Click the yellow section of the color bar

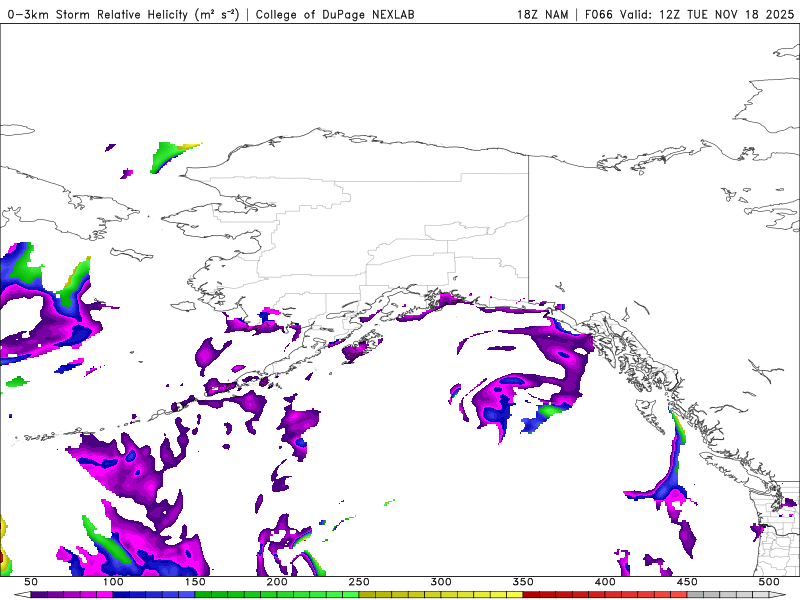pos(441,595)
